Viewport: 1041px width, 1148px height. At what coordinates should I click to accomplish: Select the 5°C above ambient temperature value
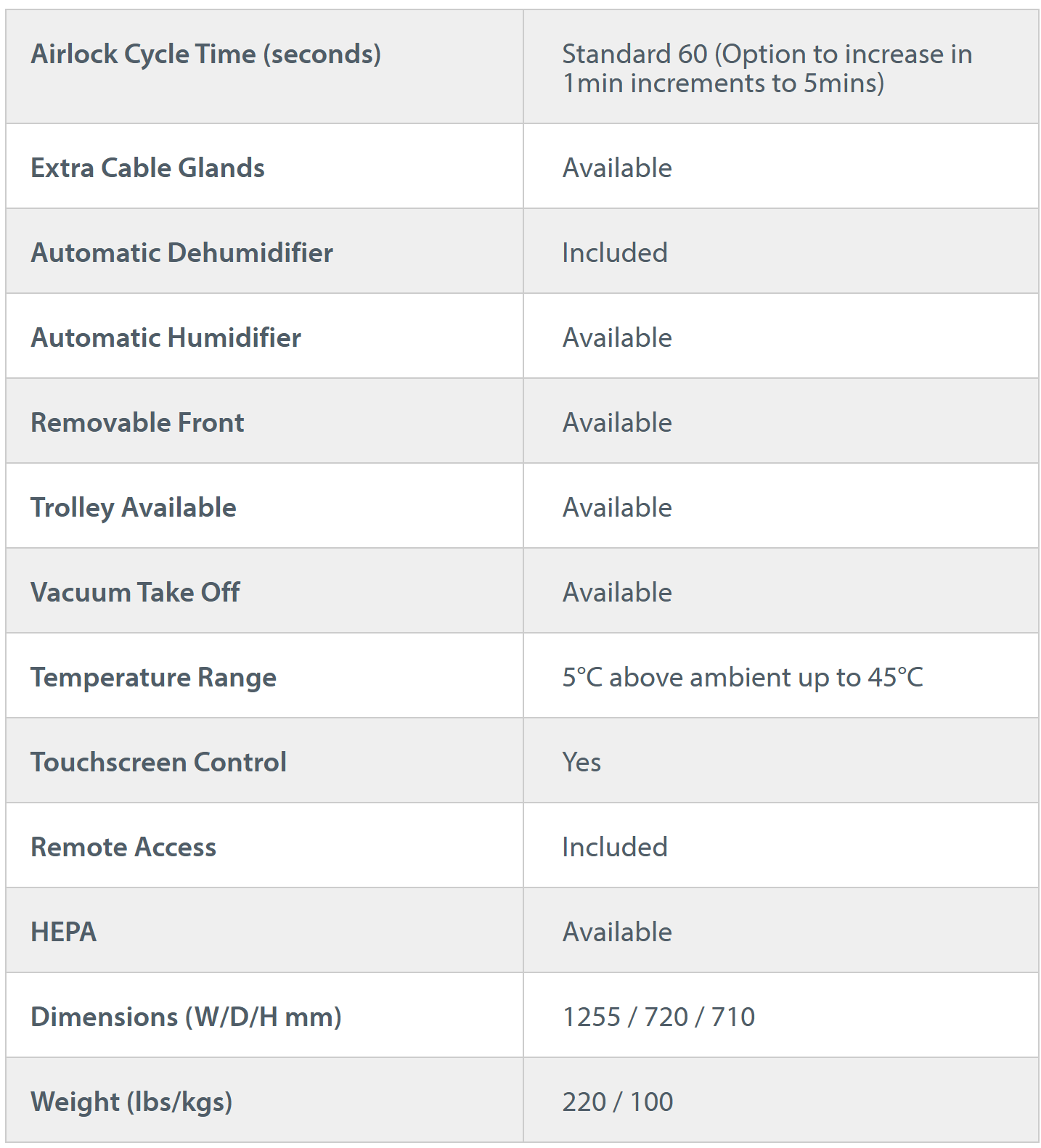click(x=742, y=677)
